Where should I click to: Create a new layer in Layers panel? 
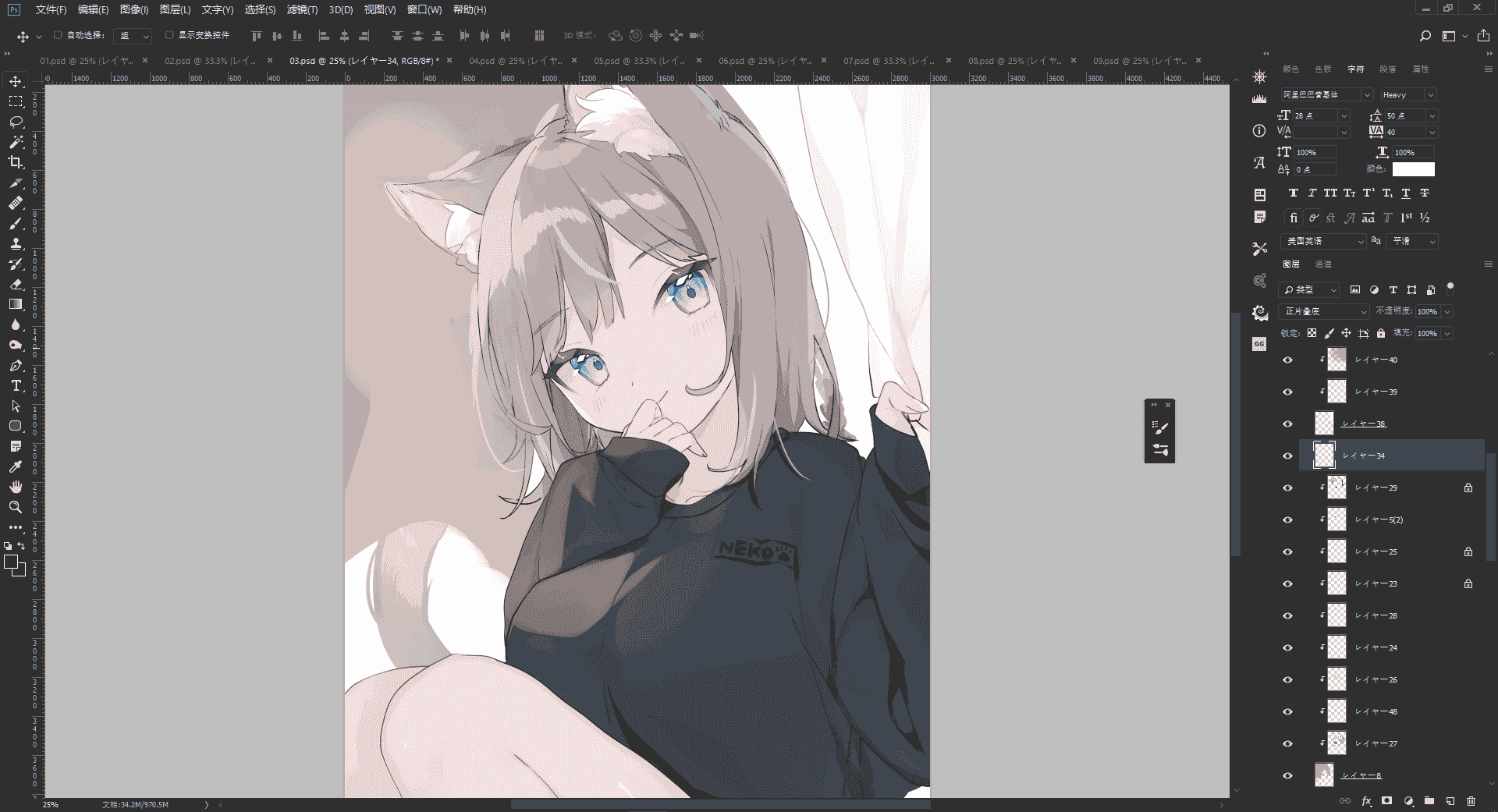pyautogui.click(x=1450, y=801)
